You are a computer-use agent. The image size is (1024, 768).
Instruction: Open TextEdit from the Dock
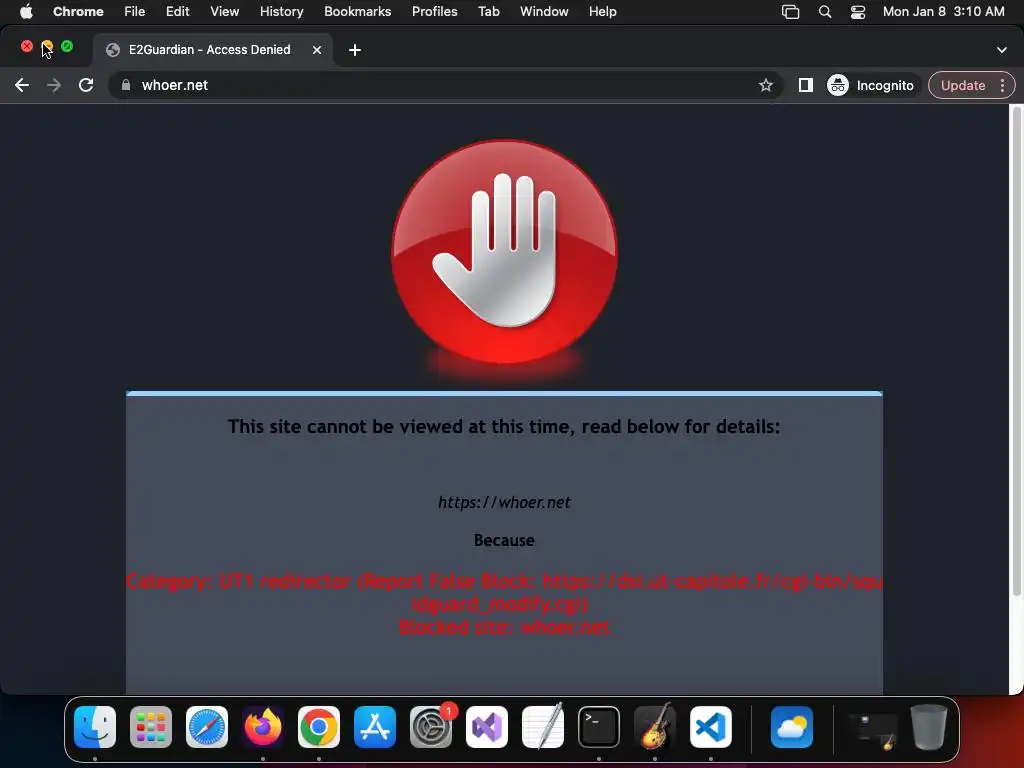click(543, 727)
